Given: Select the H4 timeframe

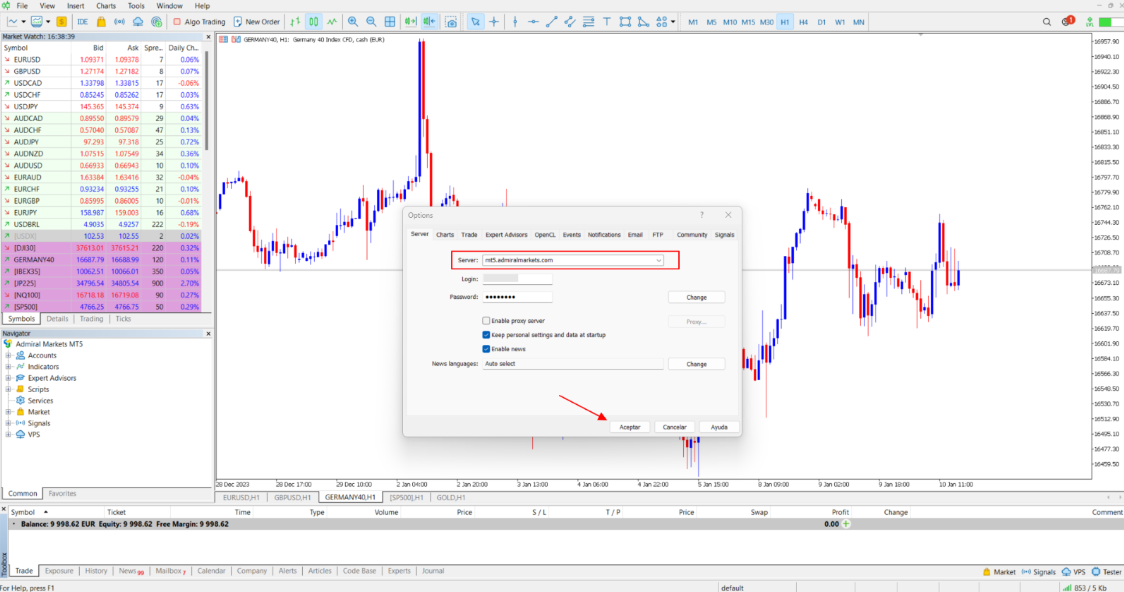Looking at the screenshot, I should pos(803,22).
